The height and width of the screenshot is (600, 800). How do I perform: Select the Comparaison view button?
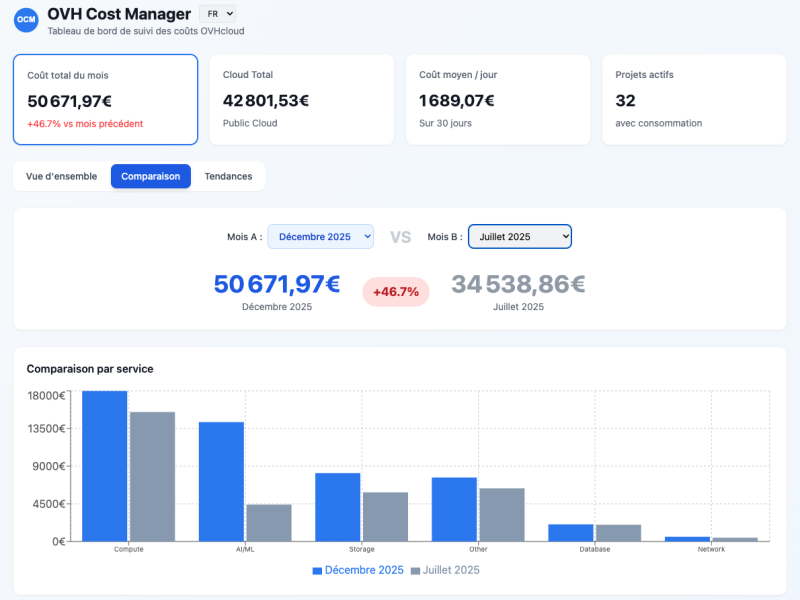(x=150, y=176)
